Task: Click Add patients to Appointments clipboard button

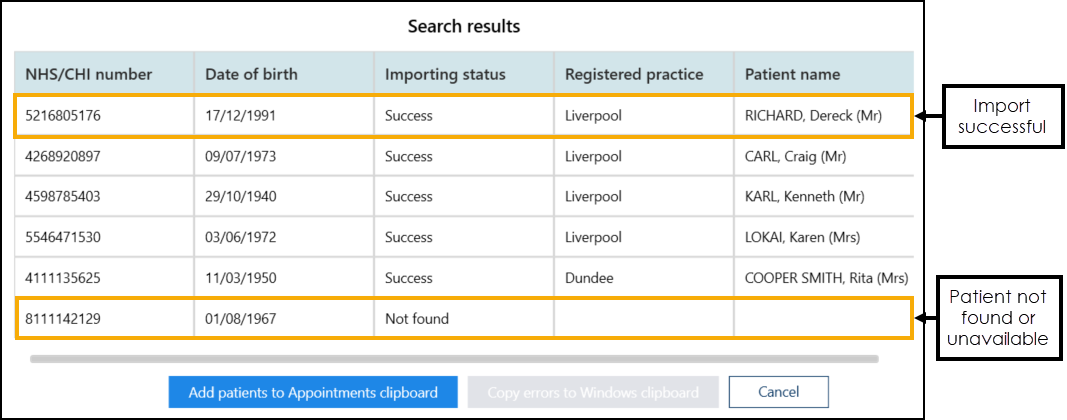Action: coord(312,392)
